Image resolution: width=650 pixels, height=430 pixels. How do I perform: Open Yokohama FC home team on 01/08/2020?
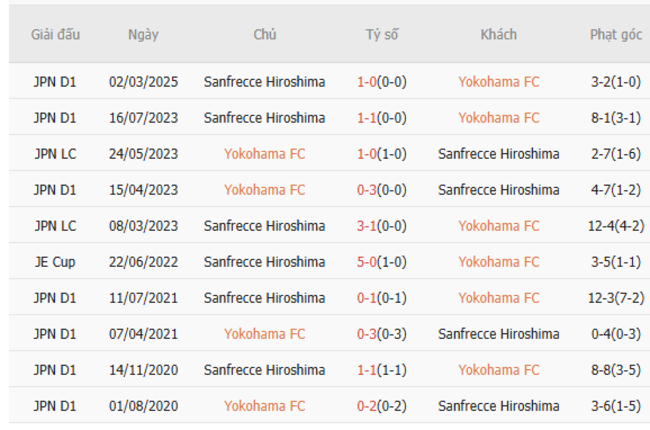[x=264, y=406]
